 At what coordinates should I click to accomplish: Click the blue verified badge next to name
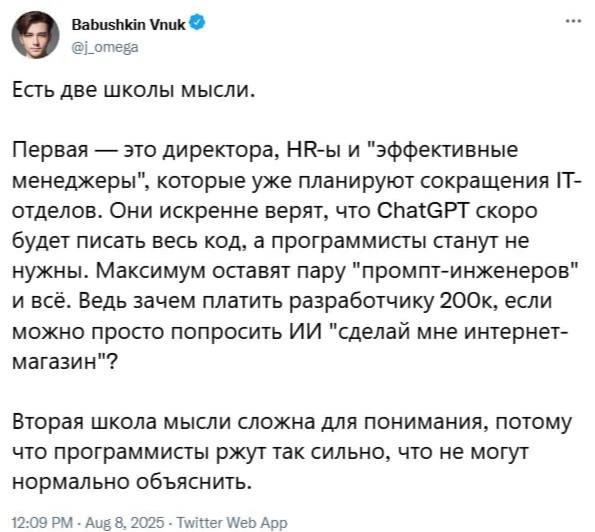click(x=197, y=23)
